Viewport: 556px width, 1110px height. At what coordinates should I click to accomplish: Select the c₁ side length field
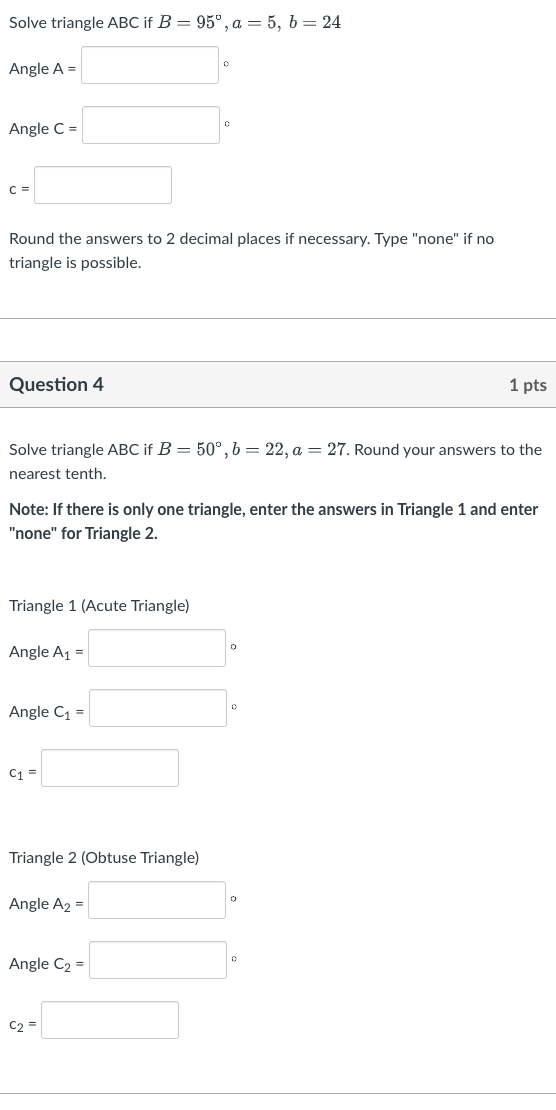[110, 768]
